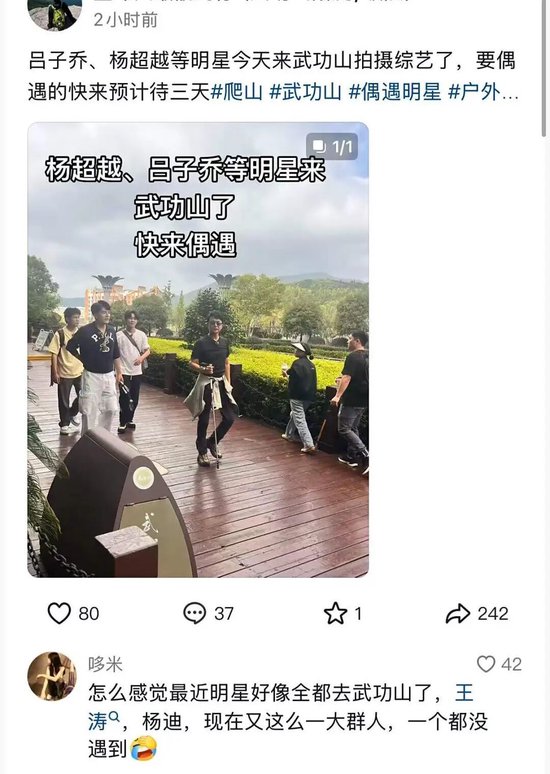
Task: Open the #武功山 hashtag
Action: (305, 92)
